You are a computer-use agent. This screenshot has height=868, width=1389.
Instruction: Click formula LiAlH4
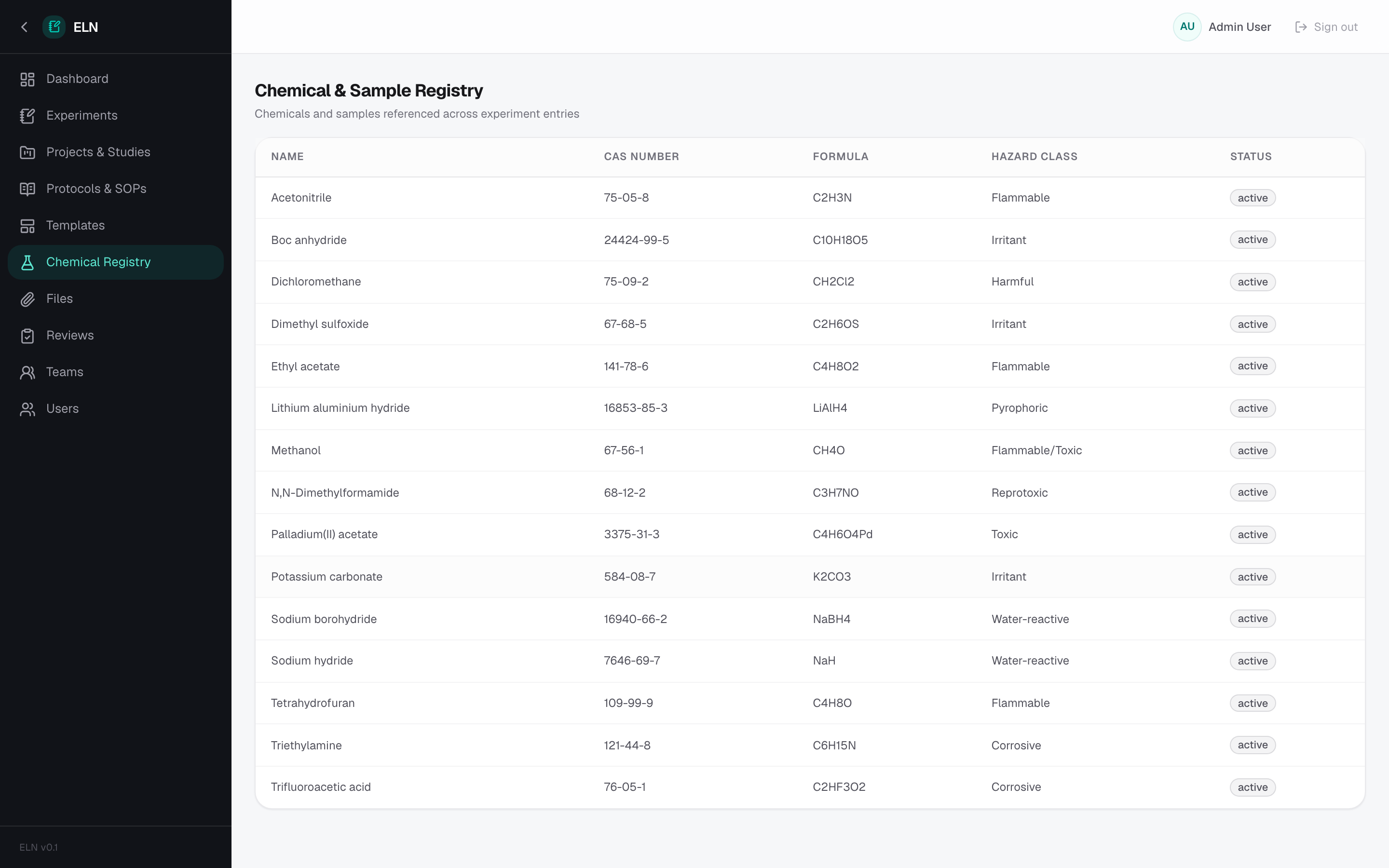[830, 408]
